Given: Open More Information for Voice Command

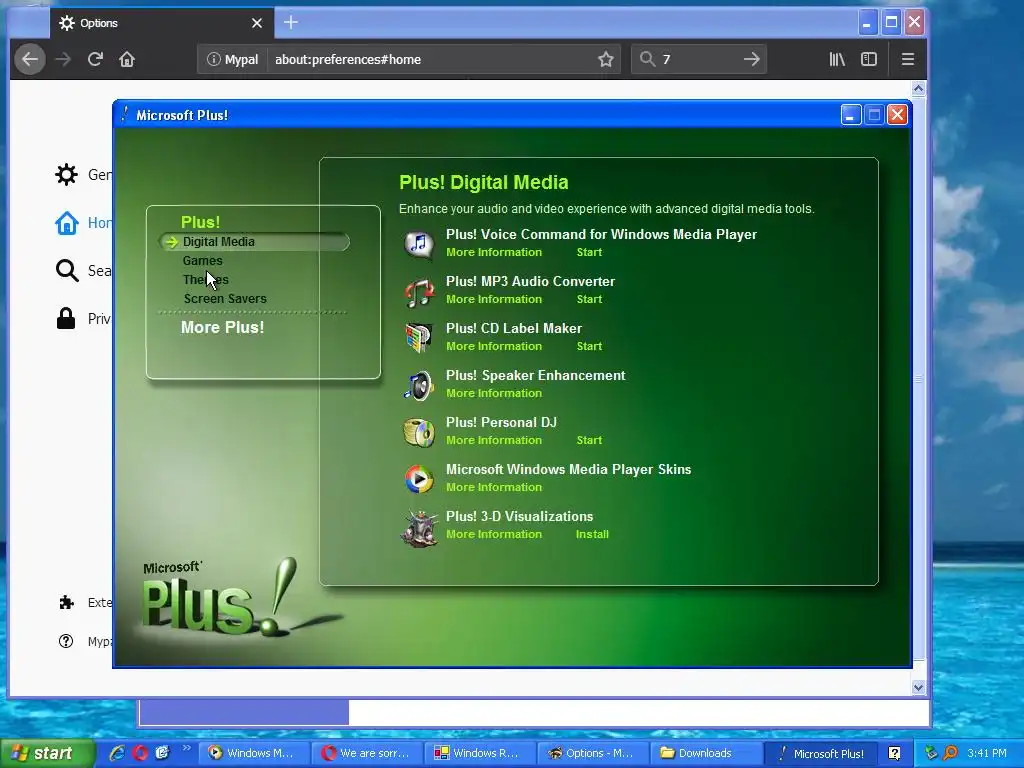Looking at the screenshot, I should pyautogui.click(x=494, y=252).
